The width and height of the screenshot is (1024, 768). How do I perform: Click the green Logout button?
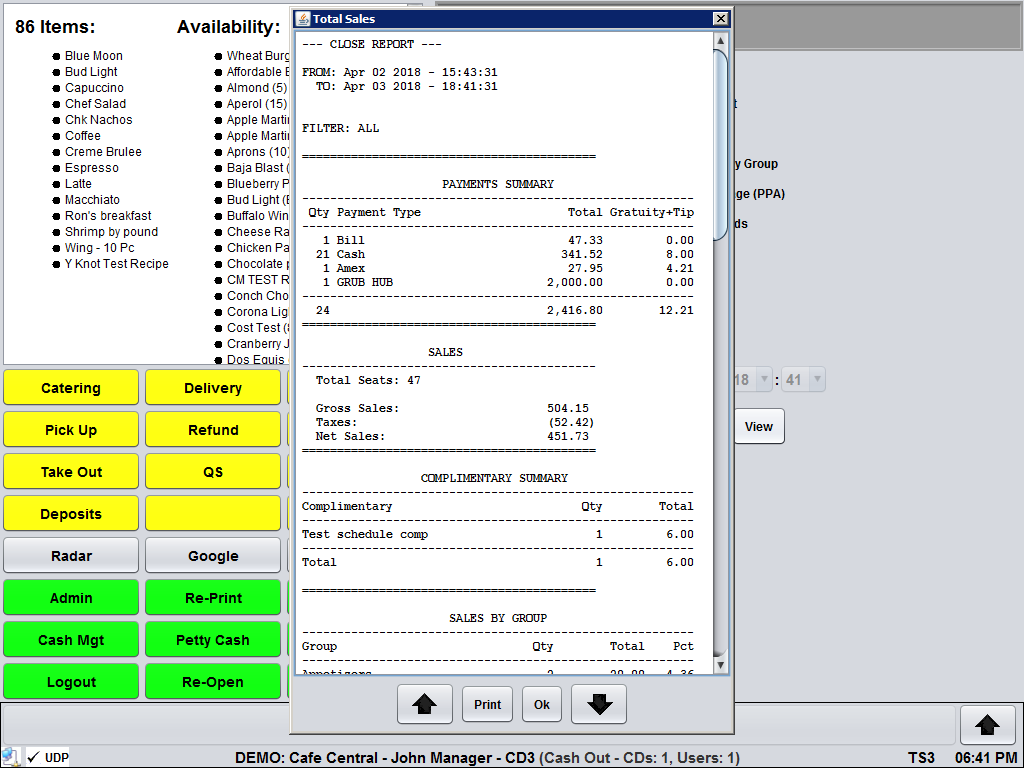pyautogui.click(x=71, y=682)
